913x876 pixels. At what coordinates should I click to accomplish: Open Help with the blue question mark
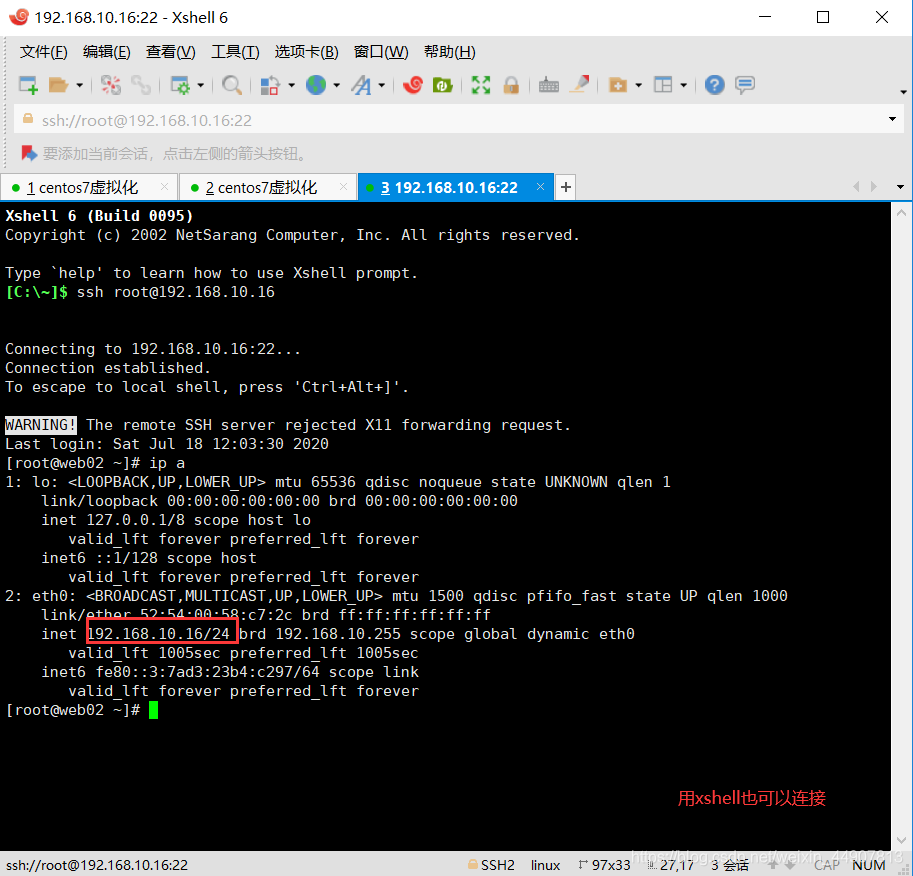click(714, 85)
